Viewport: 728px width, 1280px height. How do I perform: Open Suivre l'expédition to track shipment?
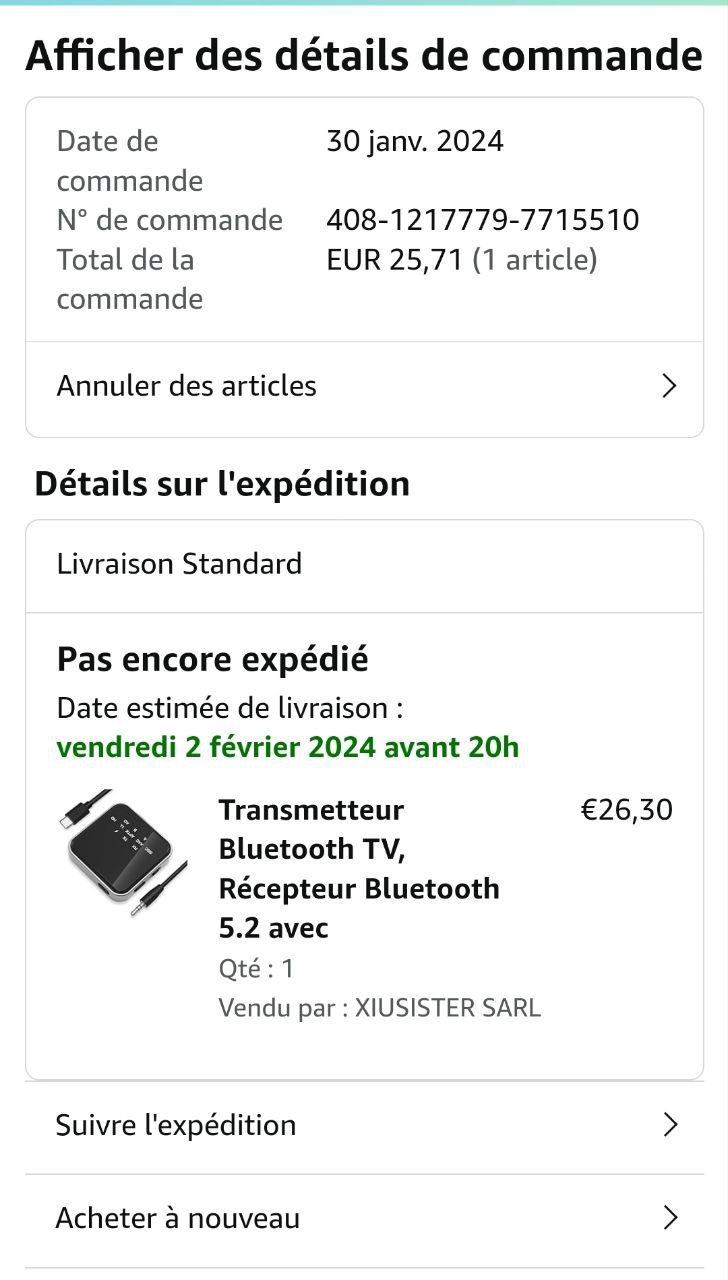coord(176,1125)
